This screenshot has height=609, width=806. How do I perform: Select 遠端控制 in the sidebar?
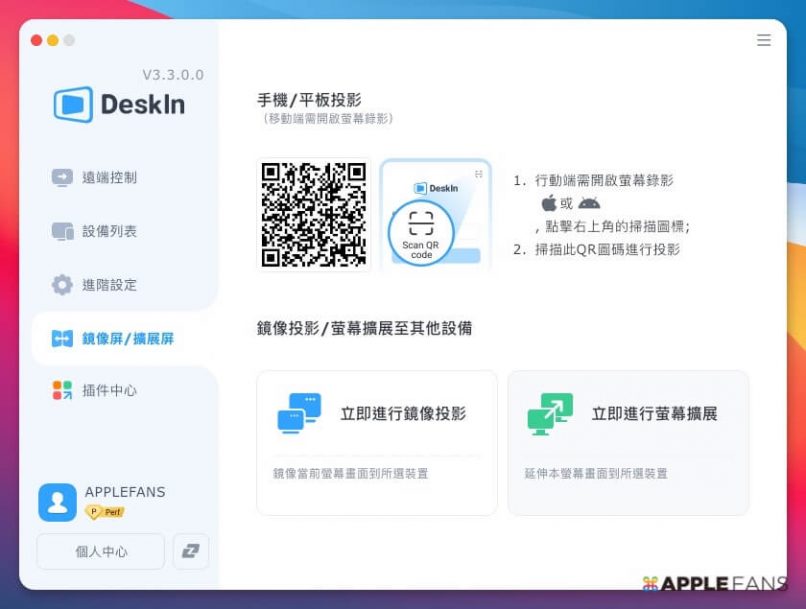pyautogui.click(x=109, y=178)
